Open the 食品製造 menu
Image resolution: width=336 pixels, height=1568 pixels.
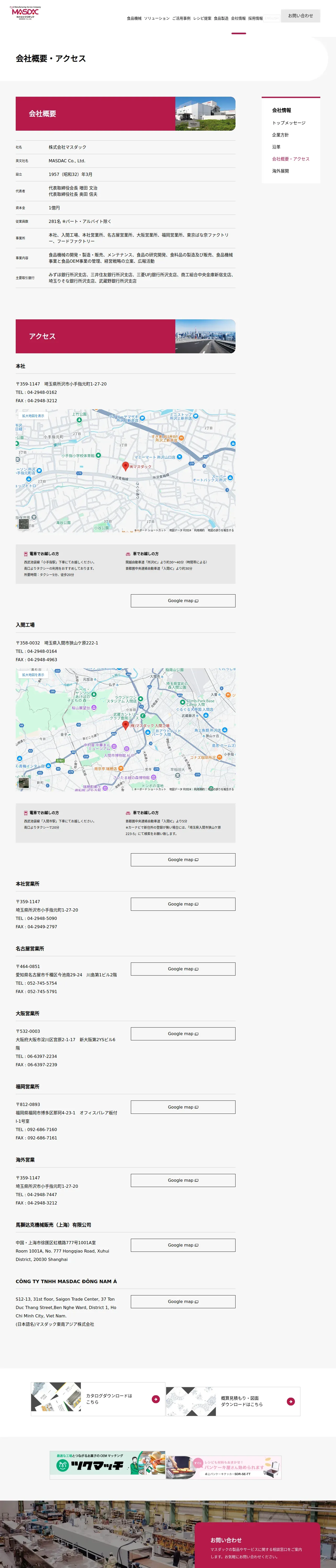221,18
